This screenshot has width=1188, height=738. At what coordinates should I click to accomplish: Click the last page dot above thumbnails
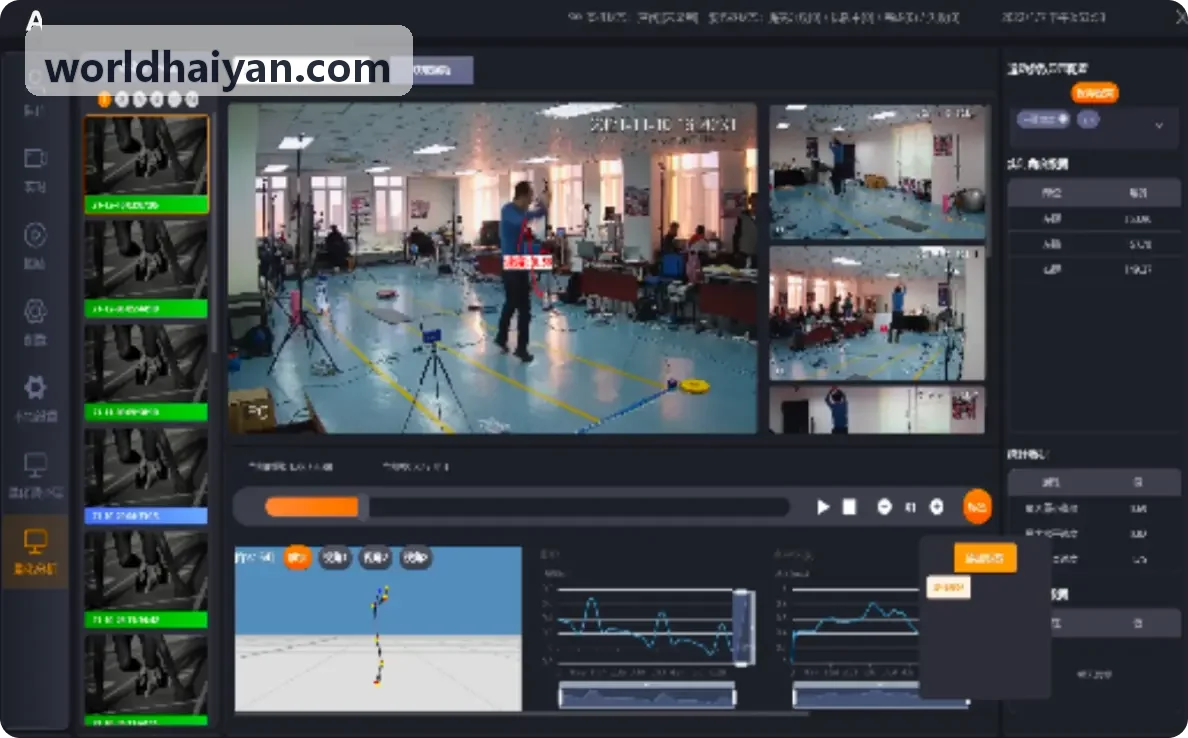click(x=192, y=99)
